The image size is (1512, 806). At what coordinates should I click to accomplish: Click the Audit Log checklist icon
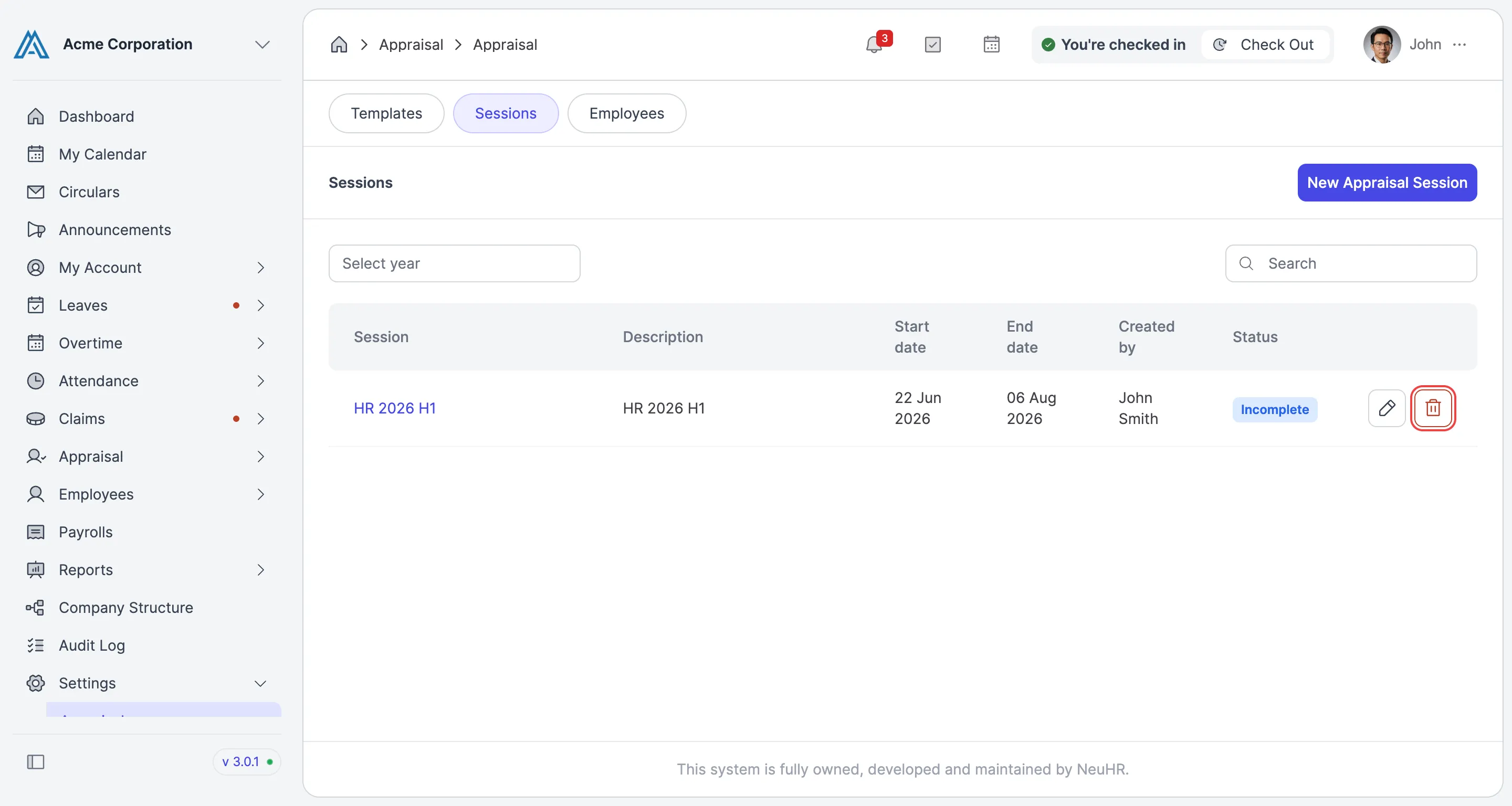(36, 645)
